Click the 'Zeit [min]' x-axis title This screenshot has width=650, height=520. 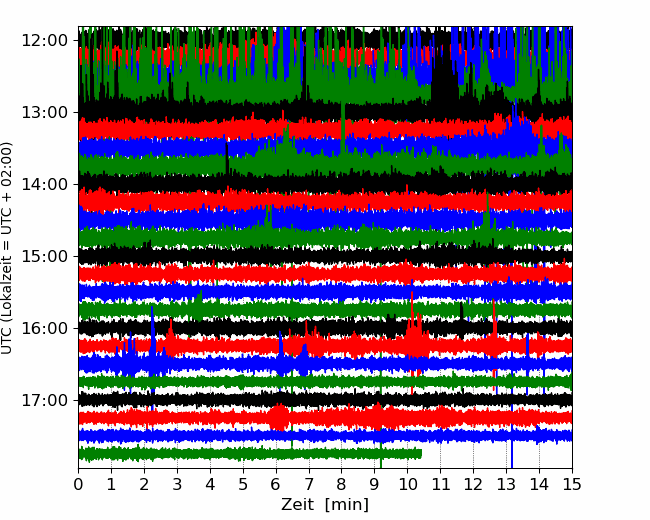click(325, 505)
